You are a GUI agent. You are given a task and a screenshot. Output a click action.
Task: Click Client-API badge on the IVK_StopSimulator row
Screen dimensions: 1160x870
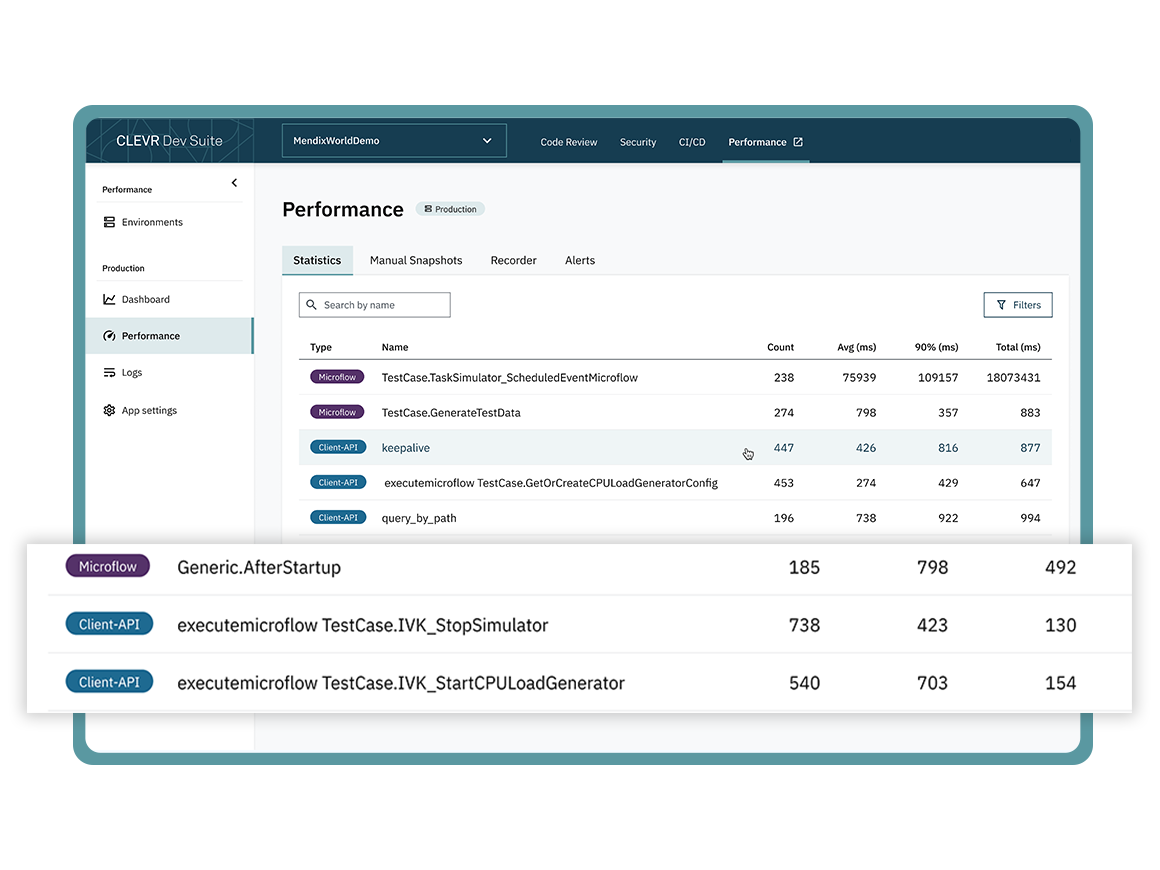109,624
